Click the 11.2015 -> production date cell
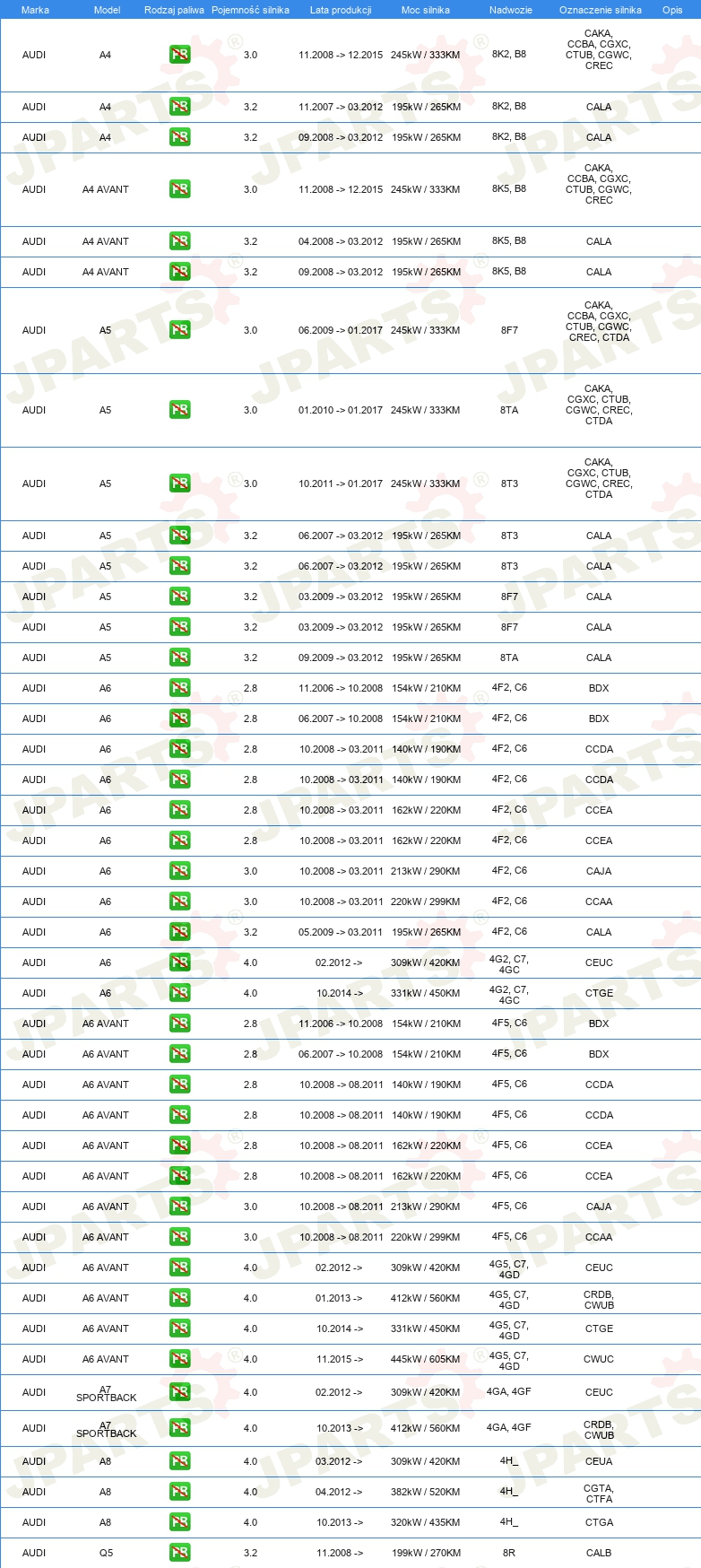 click(340, 1359)
